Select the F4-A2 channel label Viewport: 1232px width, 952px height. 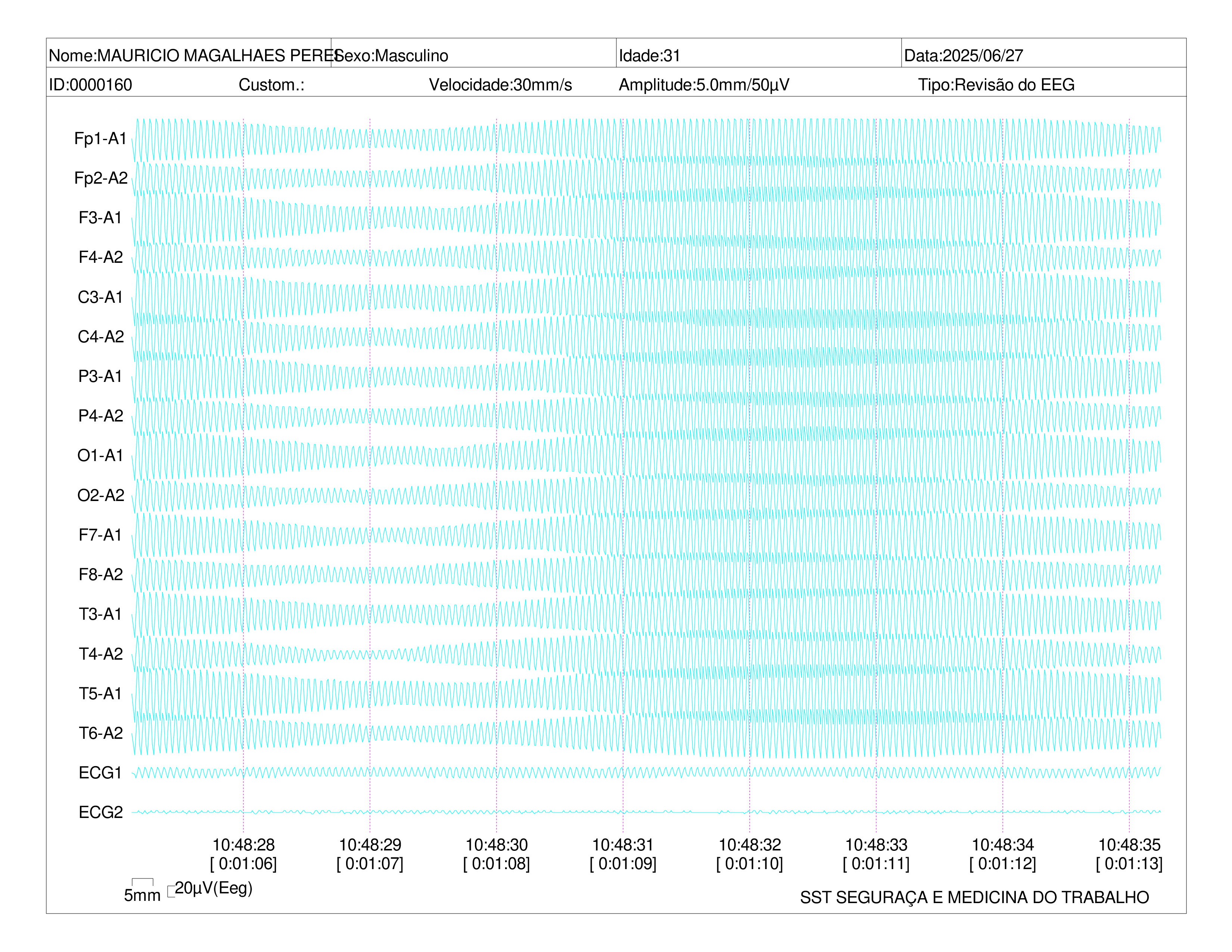pos(101,257)
